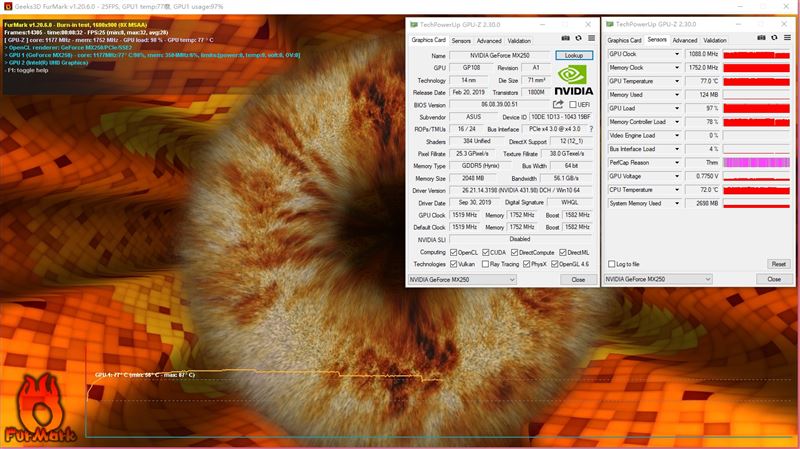Click the GPU Clock red history graph

(756, 54)
